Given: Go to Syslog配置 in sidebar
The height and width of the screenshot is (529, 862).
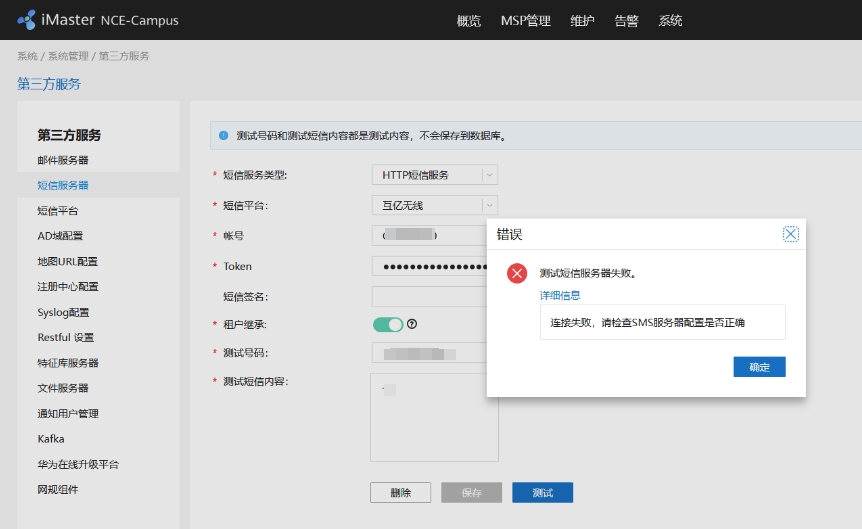Looking at the screenshot, I should pyautogui.click(x=63, y=312).
